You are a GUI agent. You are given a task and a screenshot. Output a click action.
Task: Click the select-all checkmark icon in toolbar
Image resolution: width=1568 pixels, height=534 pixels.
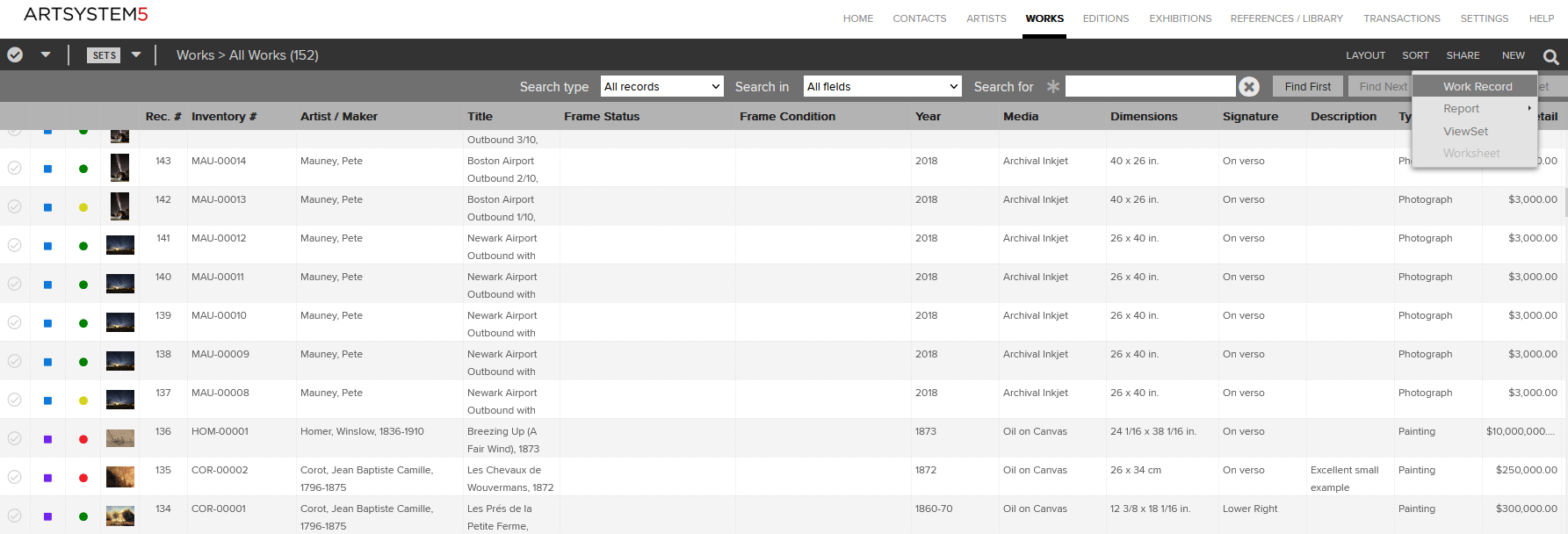tap(15, 54)
